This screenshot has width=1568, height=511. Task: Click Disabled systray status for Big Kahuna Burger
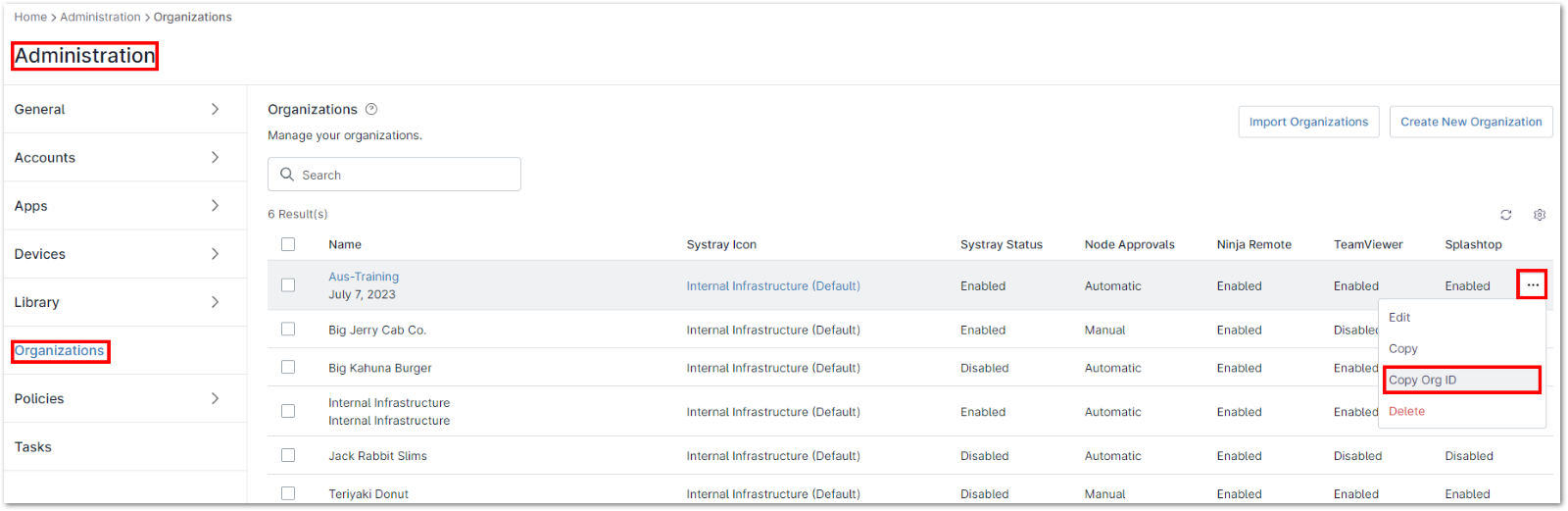[984, 368]
